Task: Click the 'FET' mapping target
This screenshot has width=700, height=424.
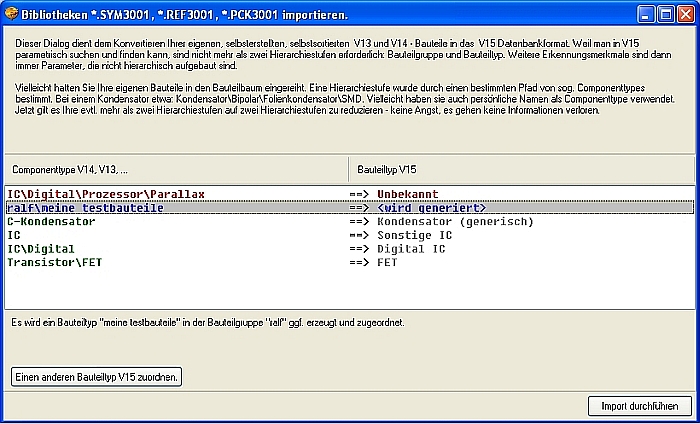Action: [387, 263]
